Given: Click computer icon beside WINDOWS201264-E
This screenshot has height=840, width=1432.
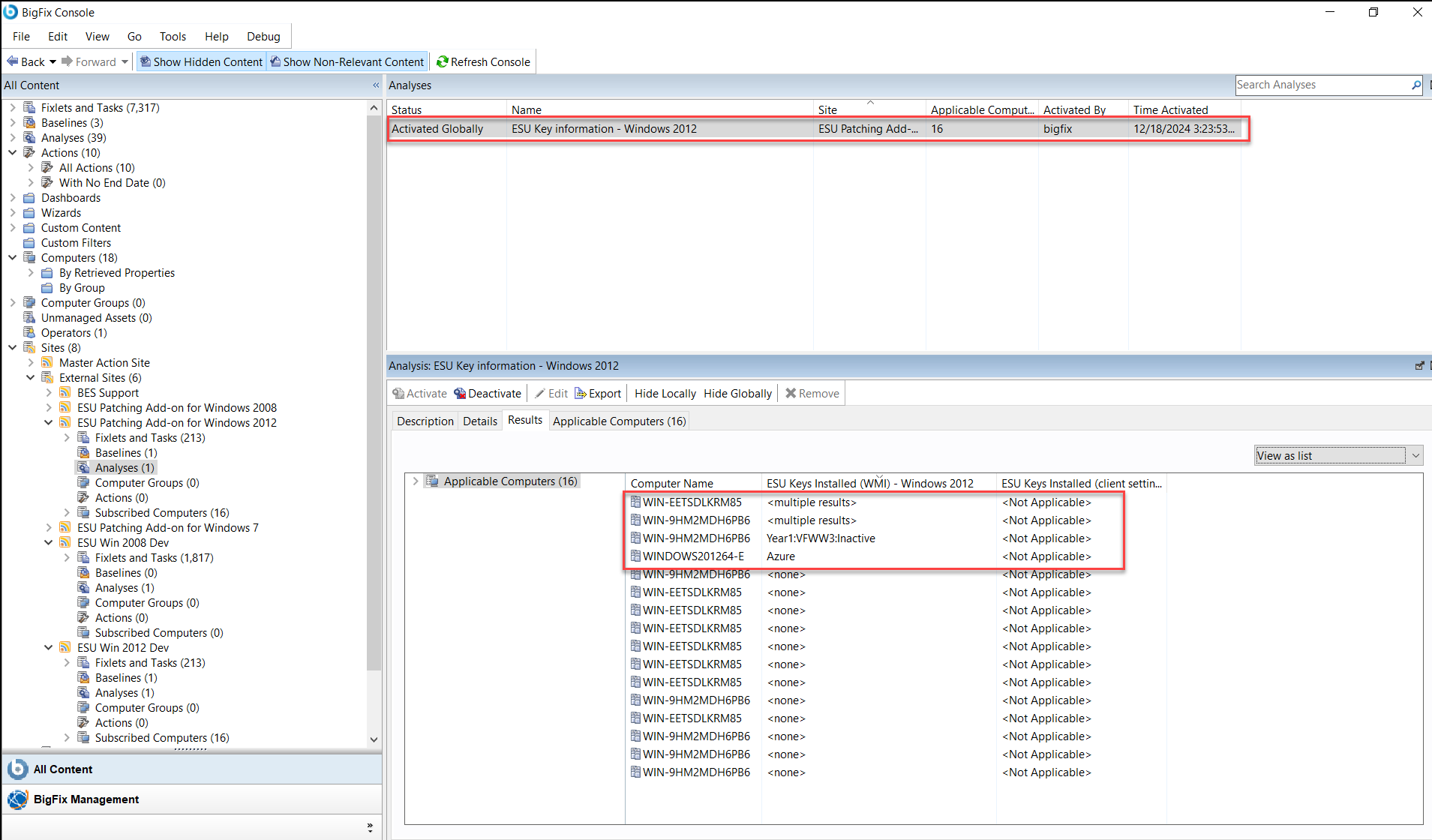Looking at the screenshot, I should click(x=635, y=556).
